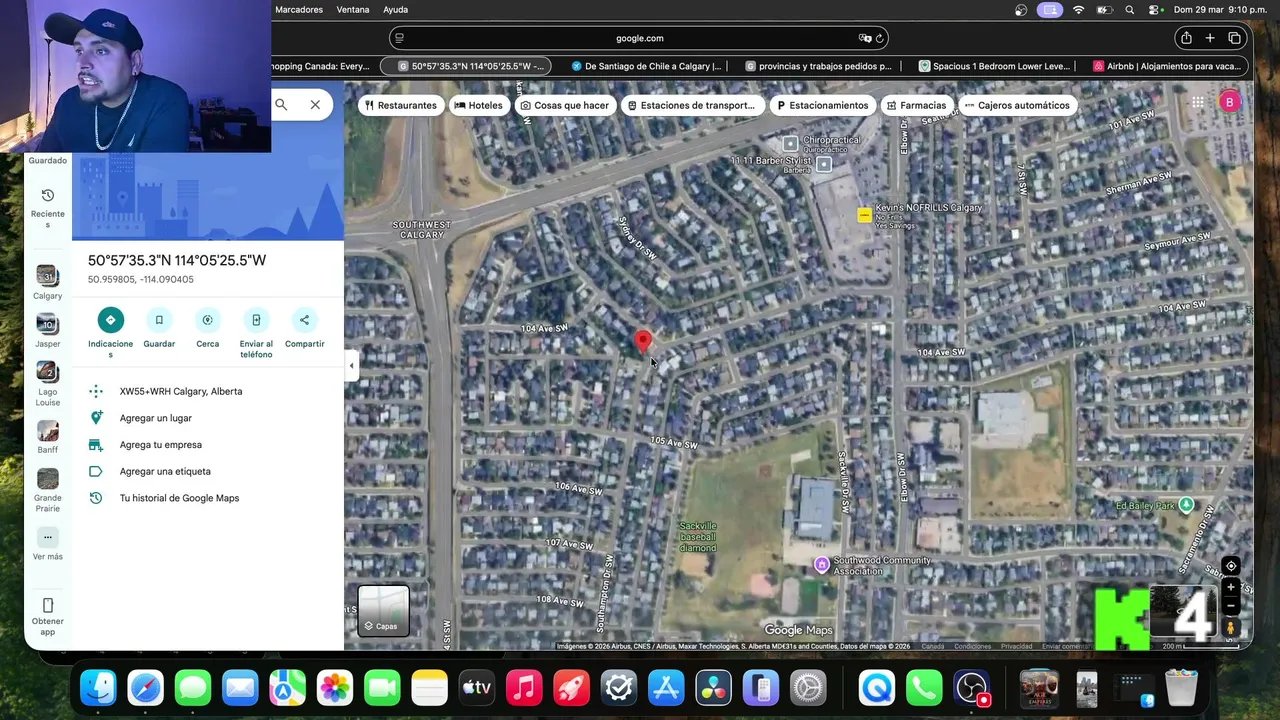Image resolution: width=1280 pixels, height=720 pixels.
Task: Open saved Lago Louise list in sidebar
Action: coord(47,383)
